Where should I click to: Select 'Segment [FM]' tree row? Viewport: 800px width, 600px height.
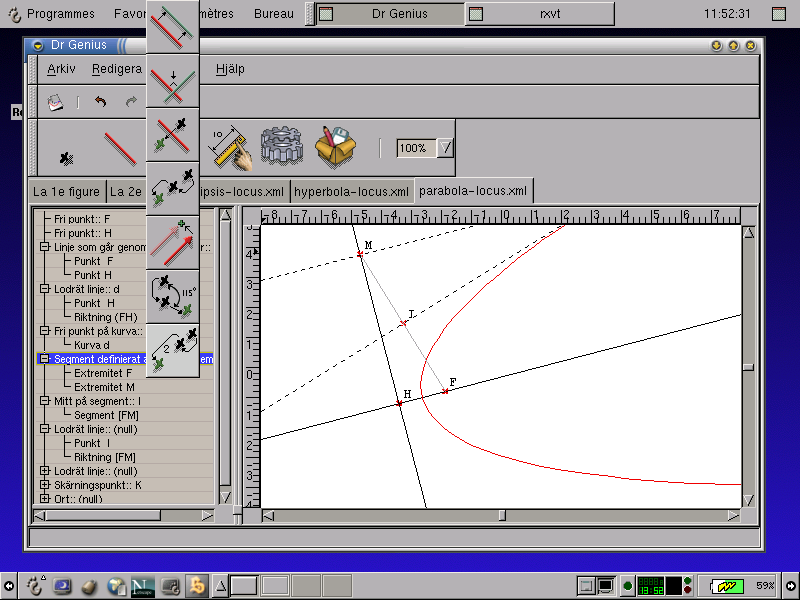pos(124,415)
